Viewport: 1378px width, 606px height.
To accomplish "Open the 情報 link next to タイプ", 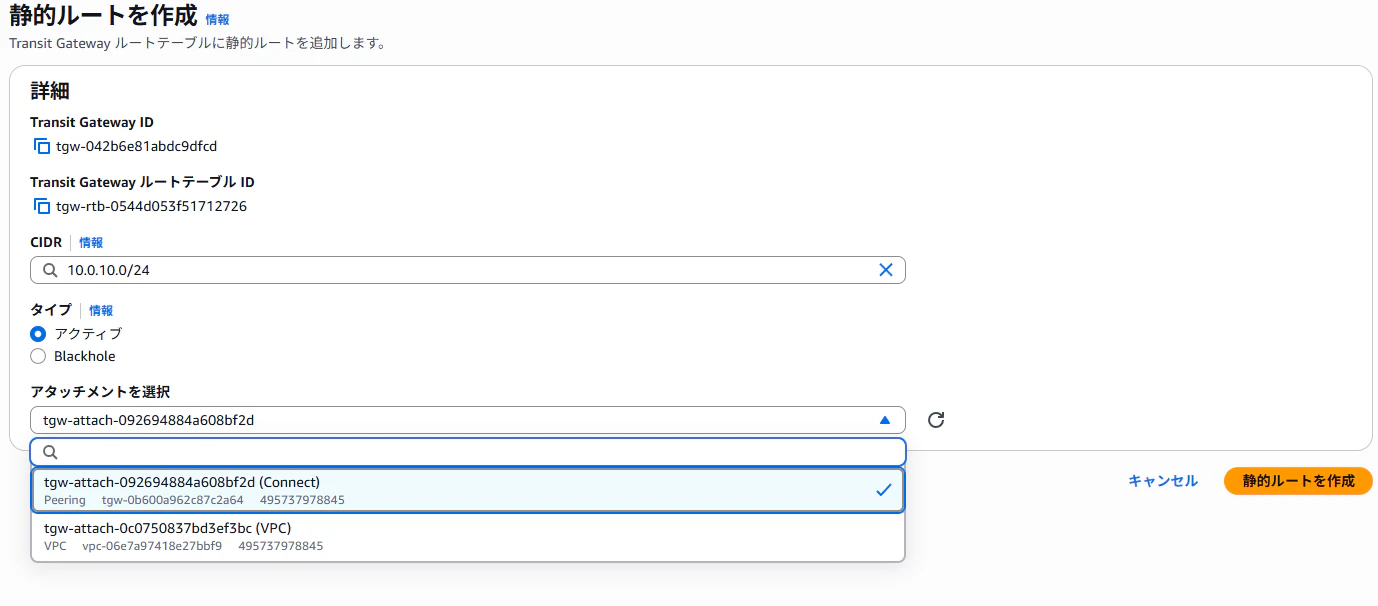I will point(101,310).
